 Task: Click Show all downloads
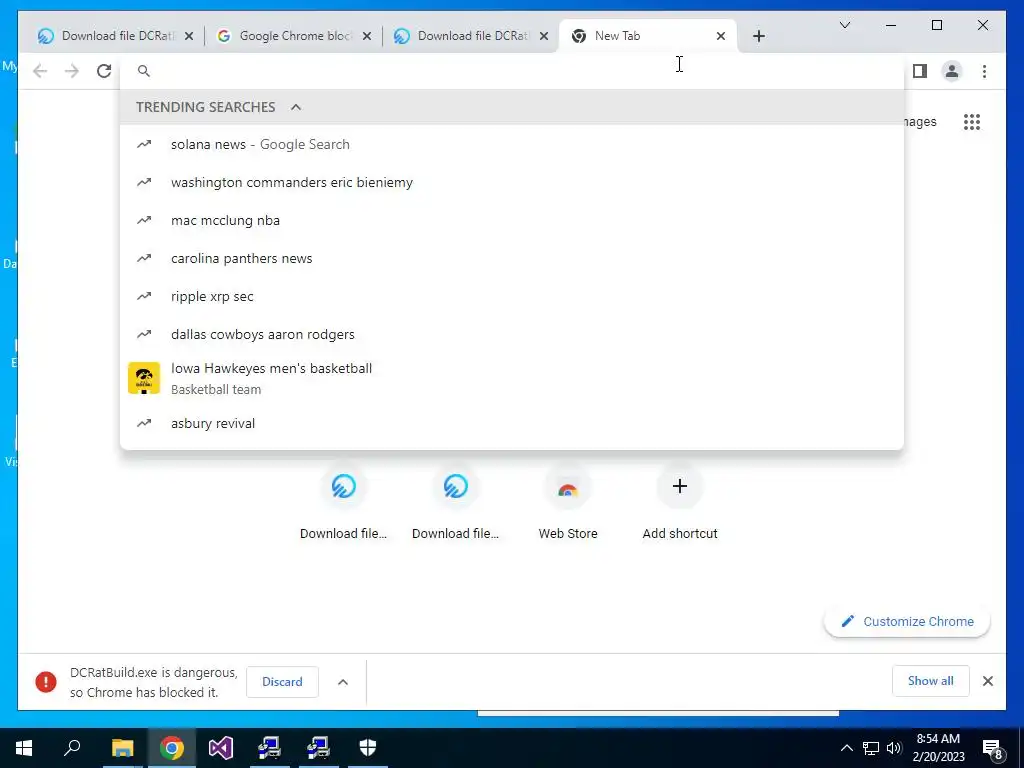pos(930,681)
